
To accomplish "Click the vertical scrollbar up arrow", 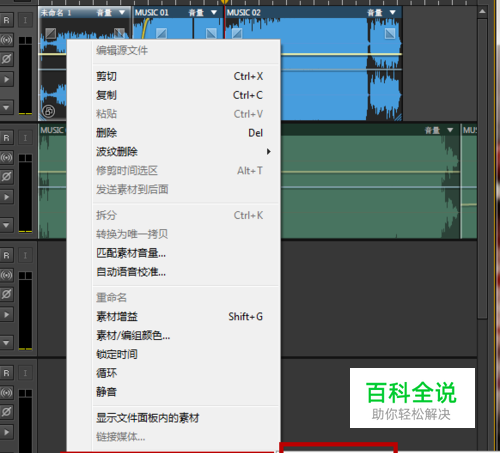I will [482, 12].
